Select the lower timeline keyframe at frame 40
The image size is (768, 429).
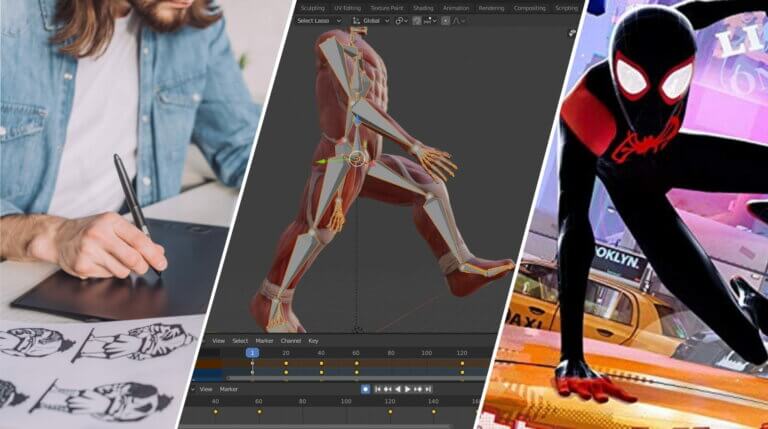tap(216, 412)
